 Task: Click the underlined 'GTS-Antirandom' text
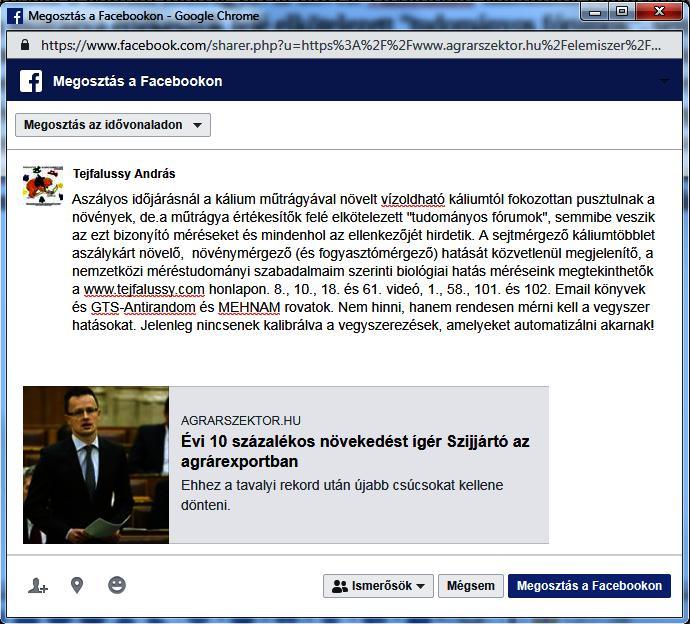pyautogui.click(x=143, y=307)
